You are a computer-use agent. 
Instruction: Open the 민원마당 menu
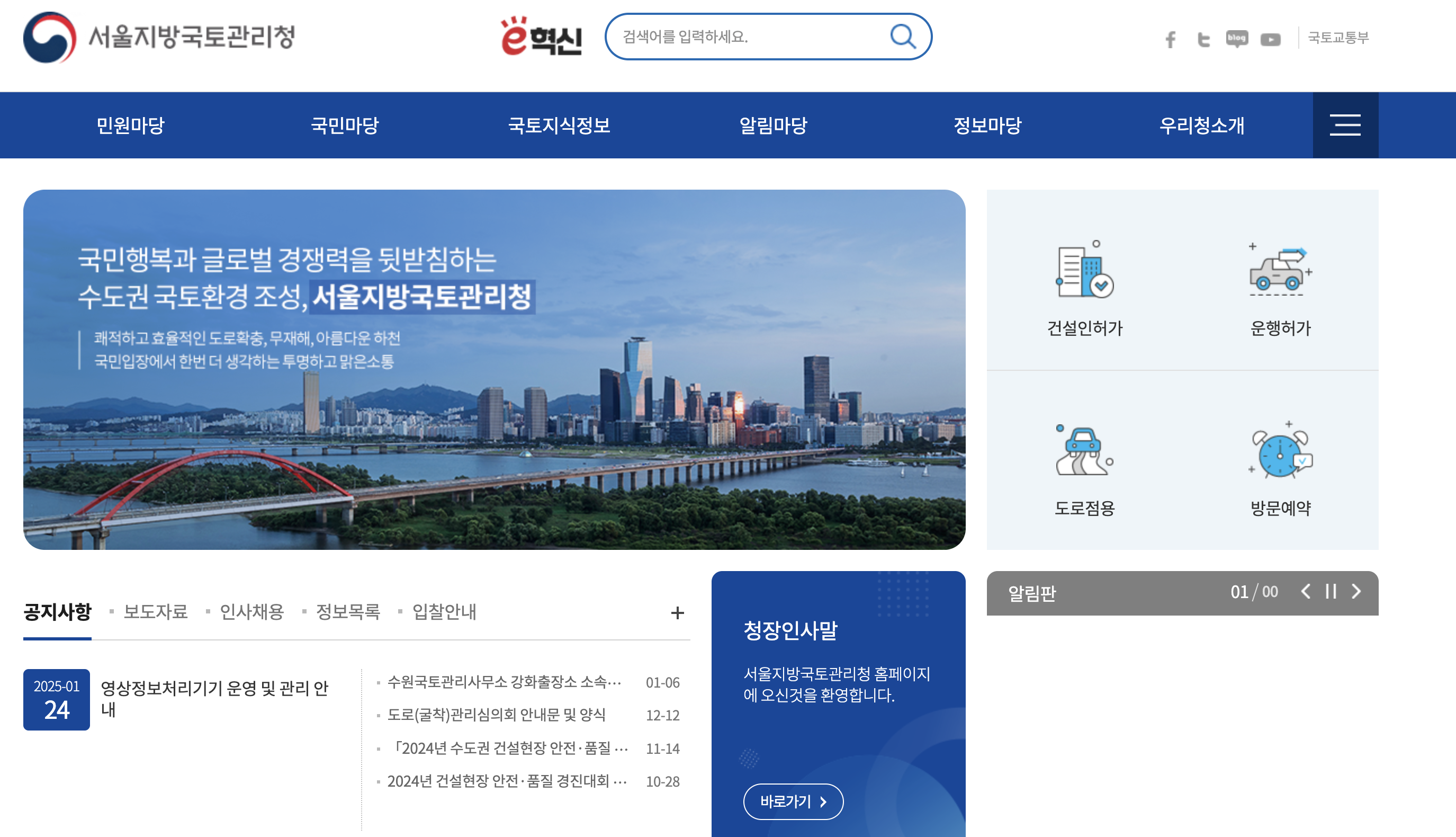[130, 124]
